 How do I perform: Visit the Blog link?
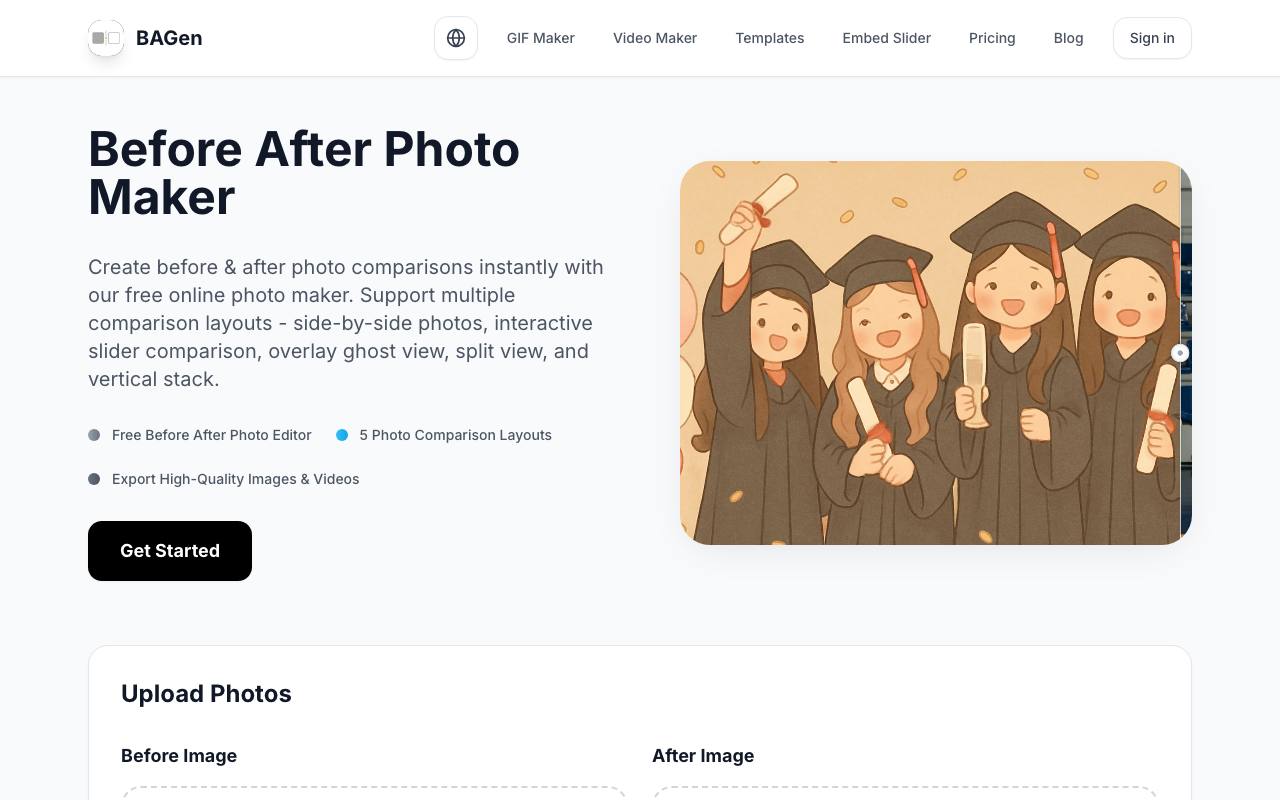point(1068,38)
